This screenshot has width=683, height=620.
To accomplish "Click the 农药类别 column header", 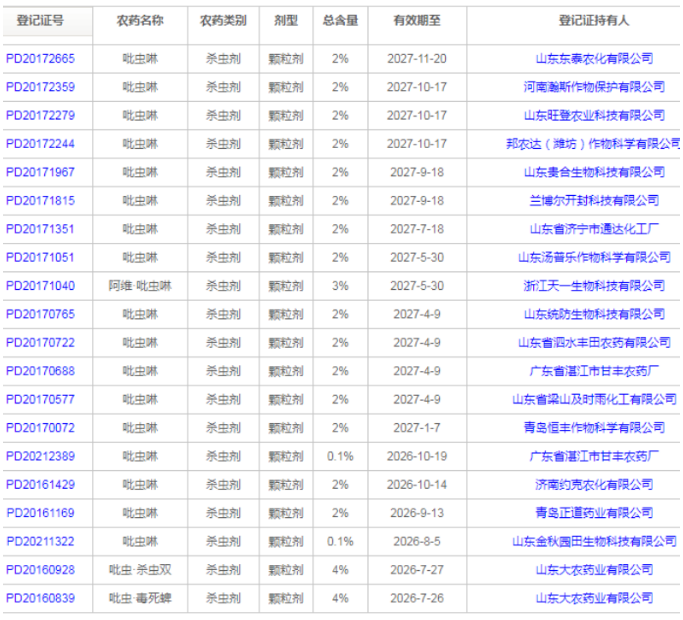I will (x=223, y=20).
